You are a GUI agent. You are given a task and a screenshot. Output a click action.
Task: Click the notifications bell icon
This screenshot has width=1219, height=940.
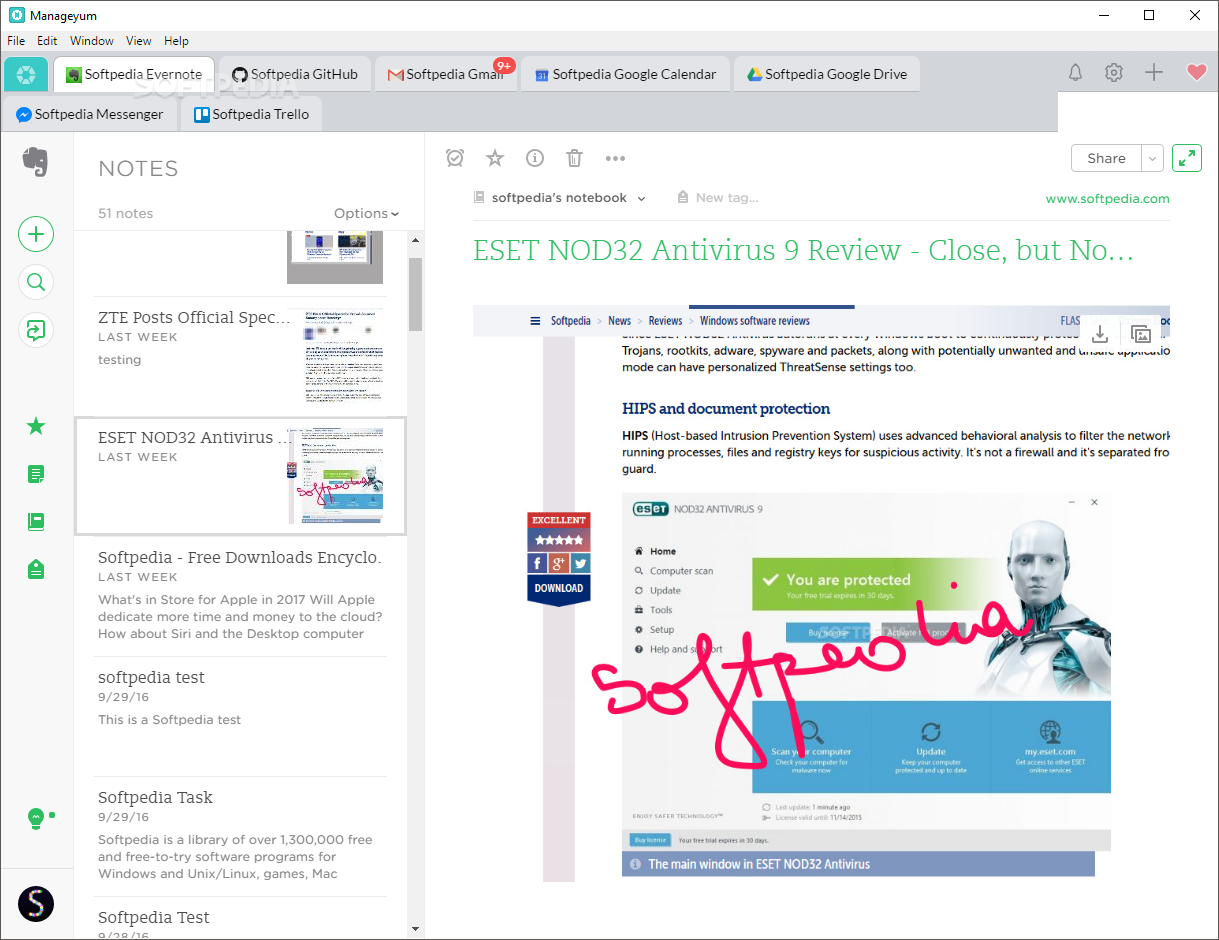point(1076,73)
